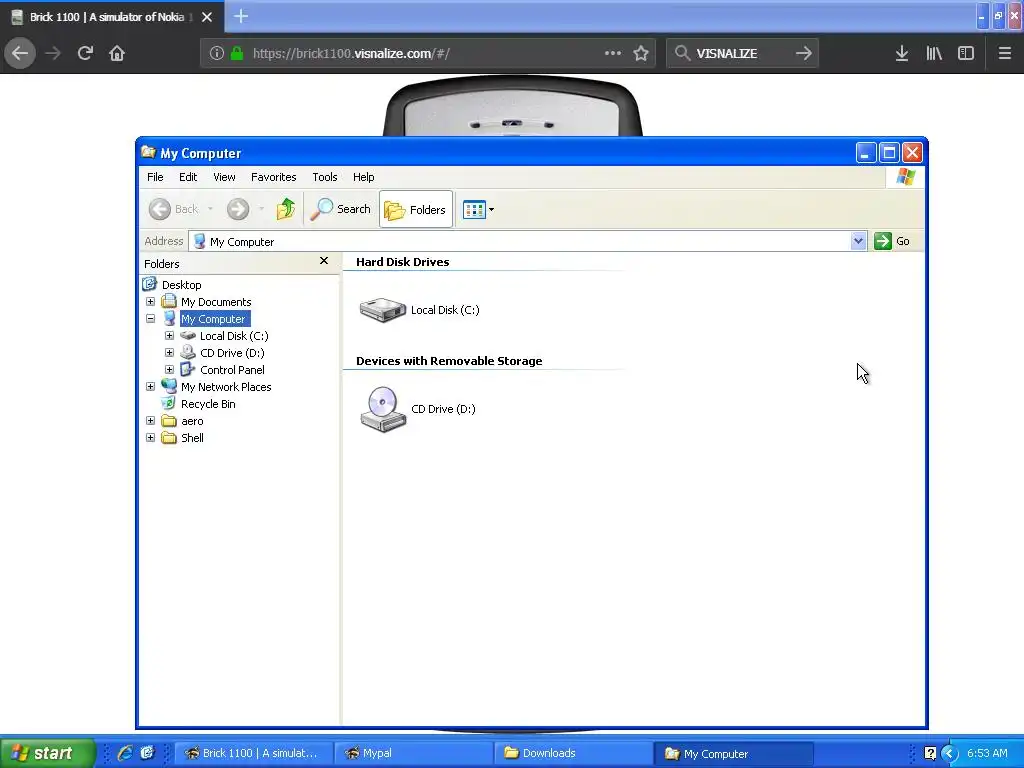Open the Favorites menu
Image resolution: width=1024 pixels, height=768 pixels.
[274, 177]
